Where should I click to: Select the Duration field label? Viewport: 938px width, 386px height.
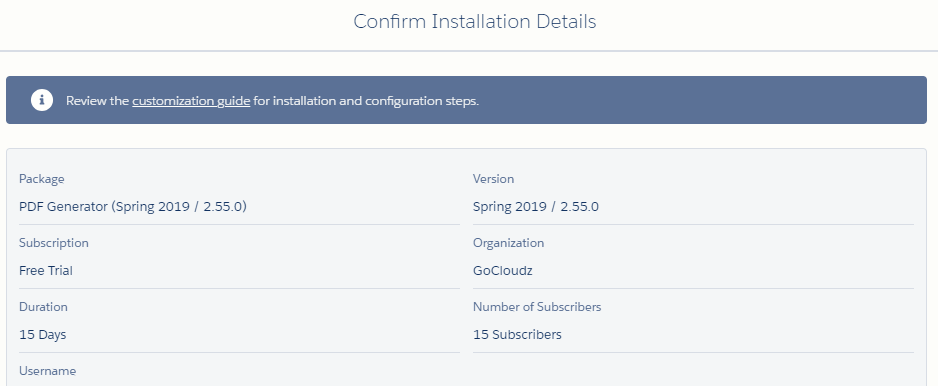point(43,306)
